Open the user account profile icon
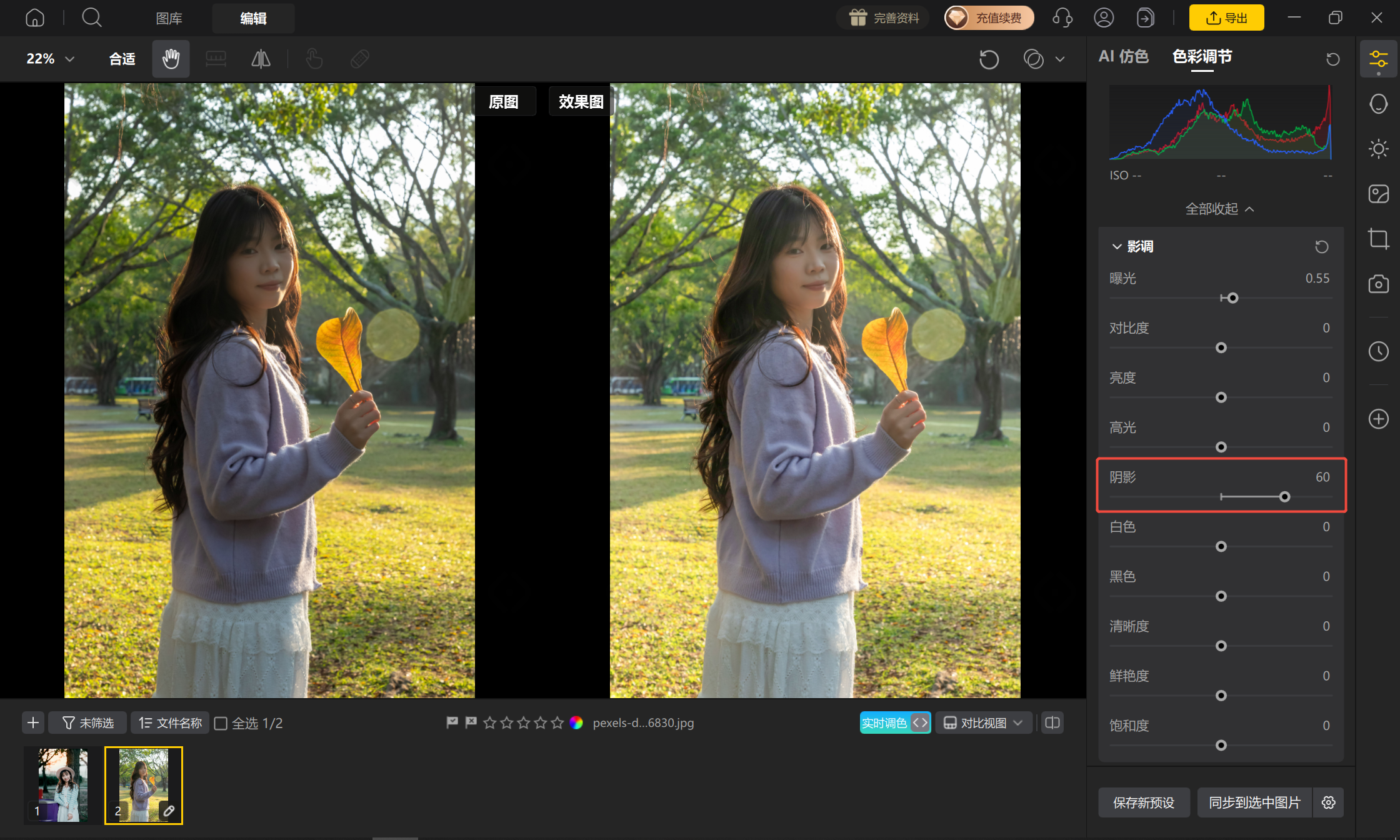Viewport: 1400px width, 840px height. pos(1104,18)
